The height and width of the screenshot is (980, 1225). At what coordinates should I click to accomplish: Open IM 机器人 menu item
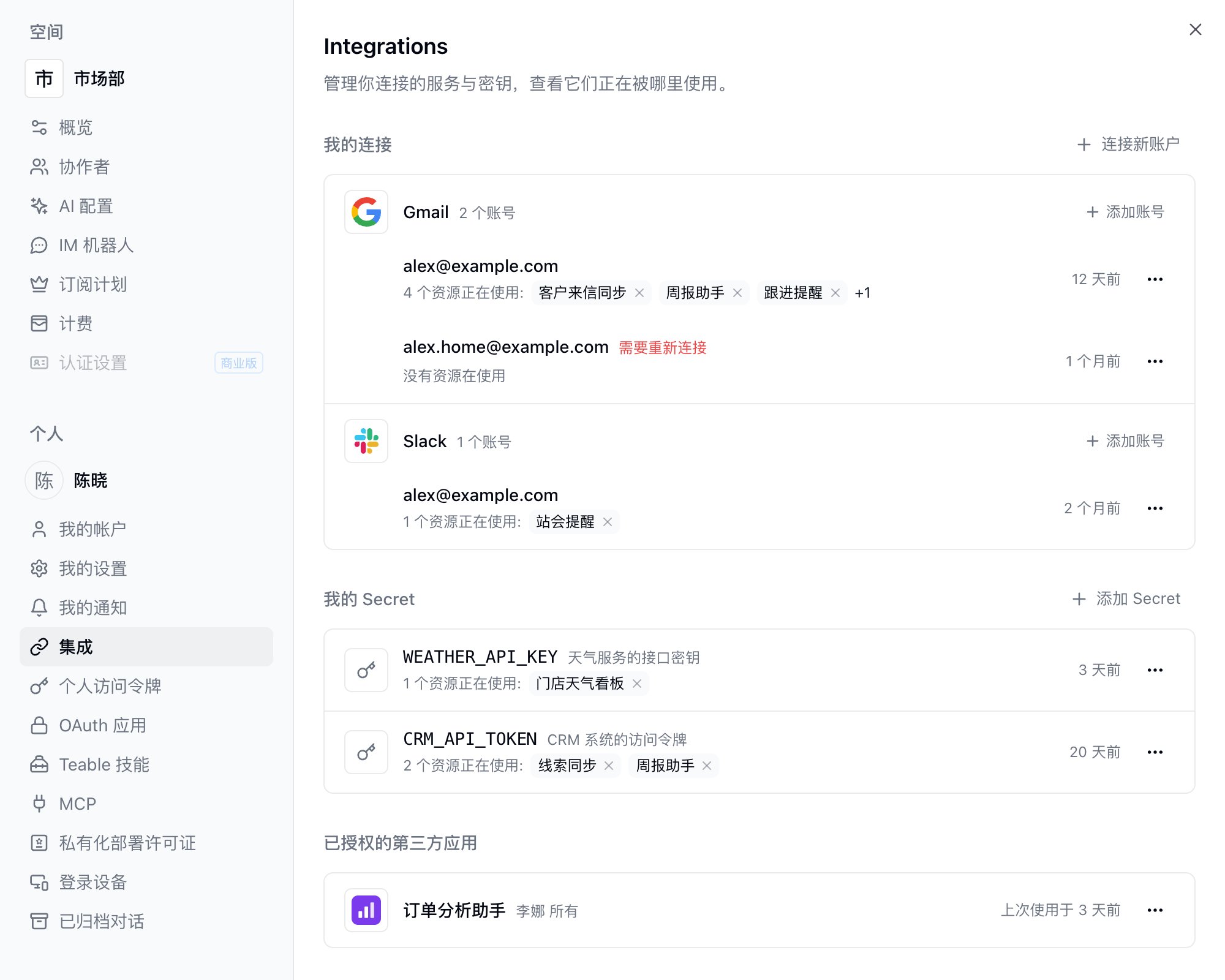[146, 245]
